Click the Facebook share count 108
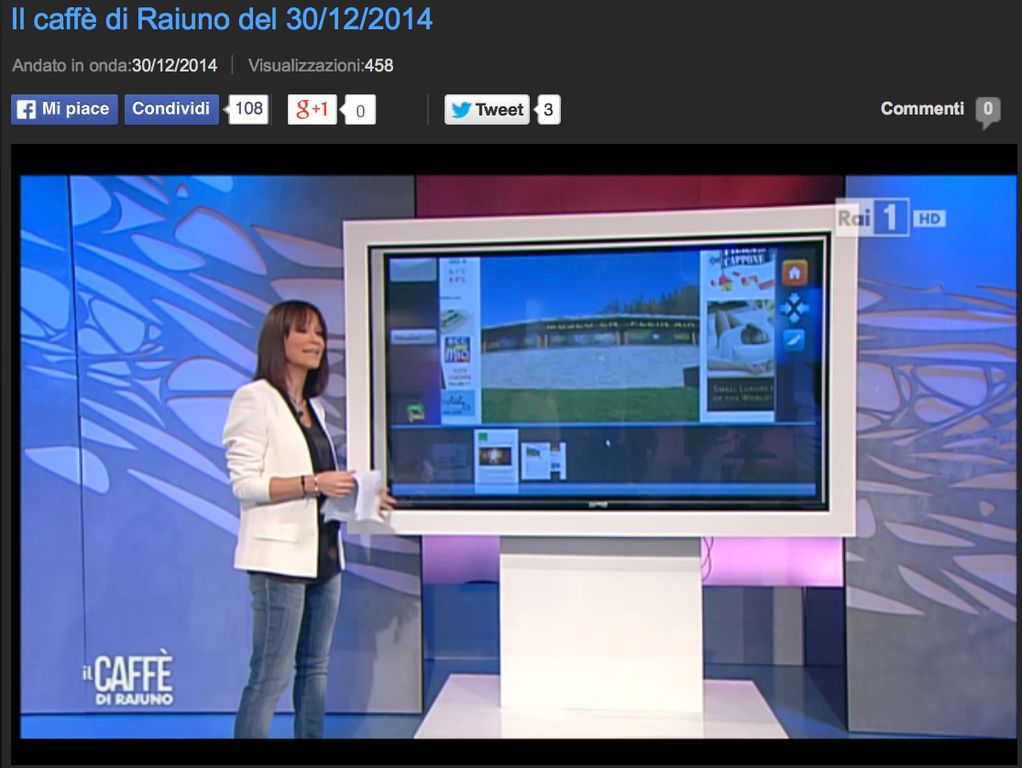Screen dimensions: 1022x768 click(249, 109)
